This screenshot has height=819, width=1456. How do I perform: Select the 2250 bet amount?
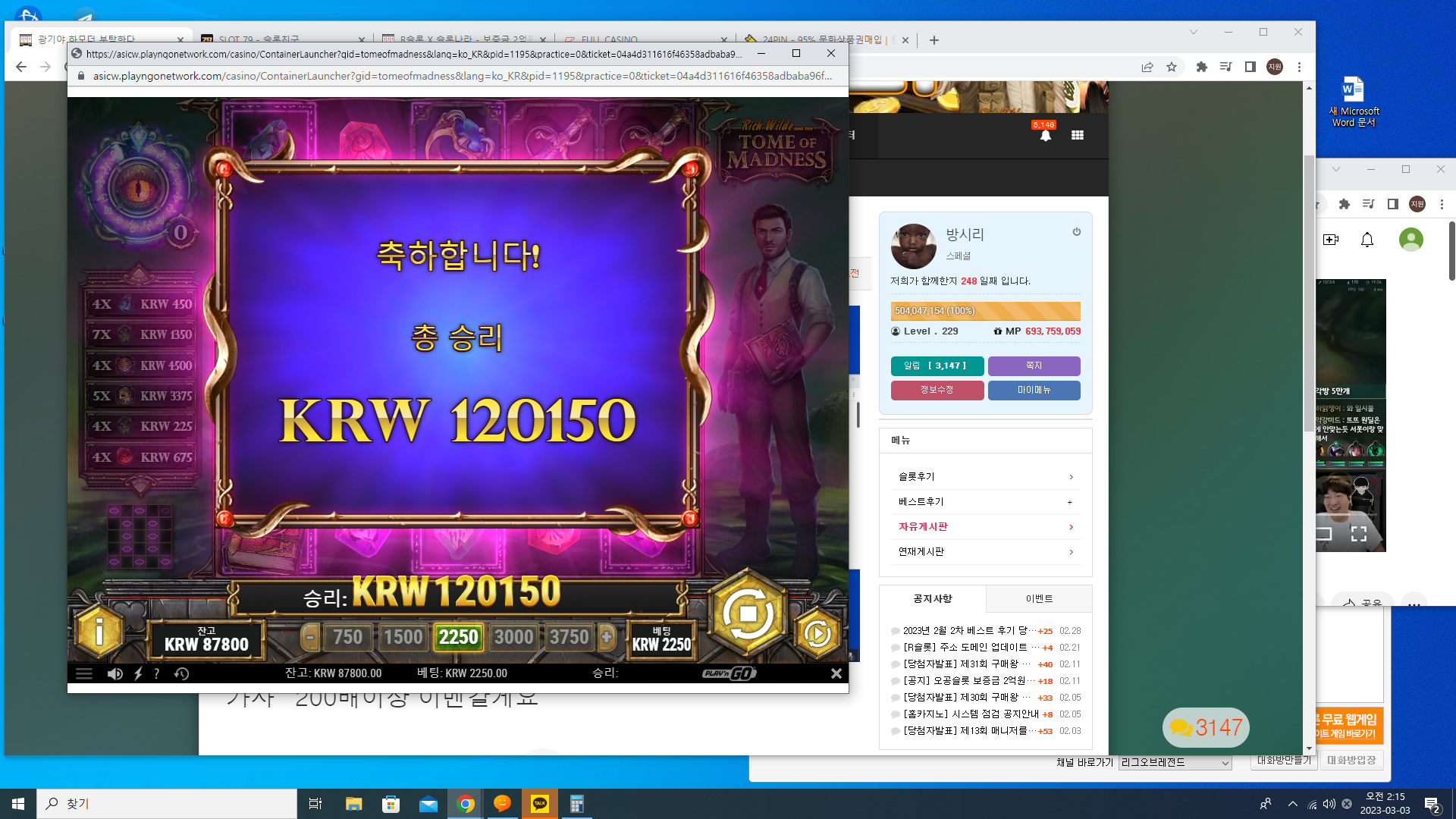pyautogui.click(x=458, y=637)
